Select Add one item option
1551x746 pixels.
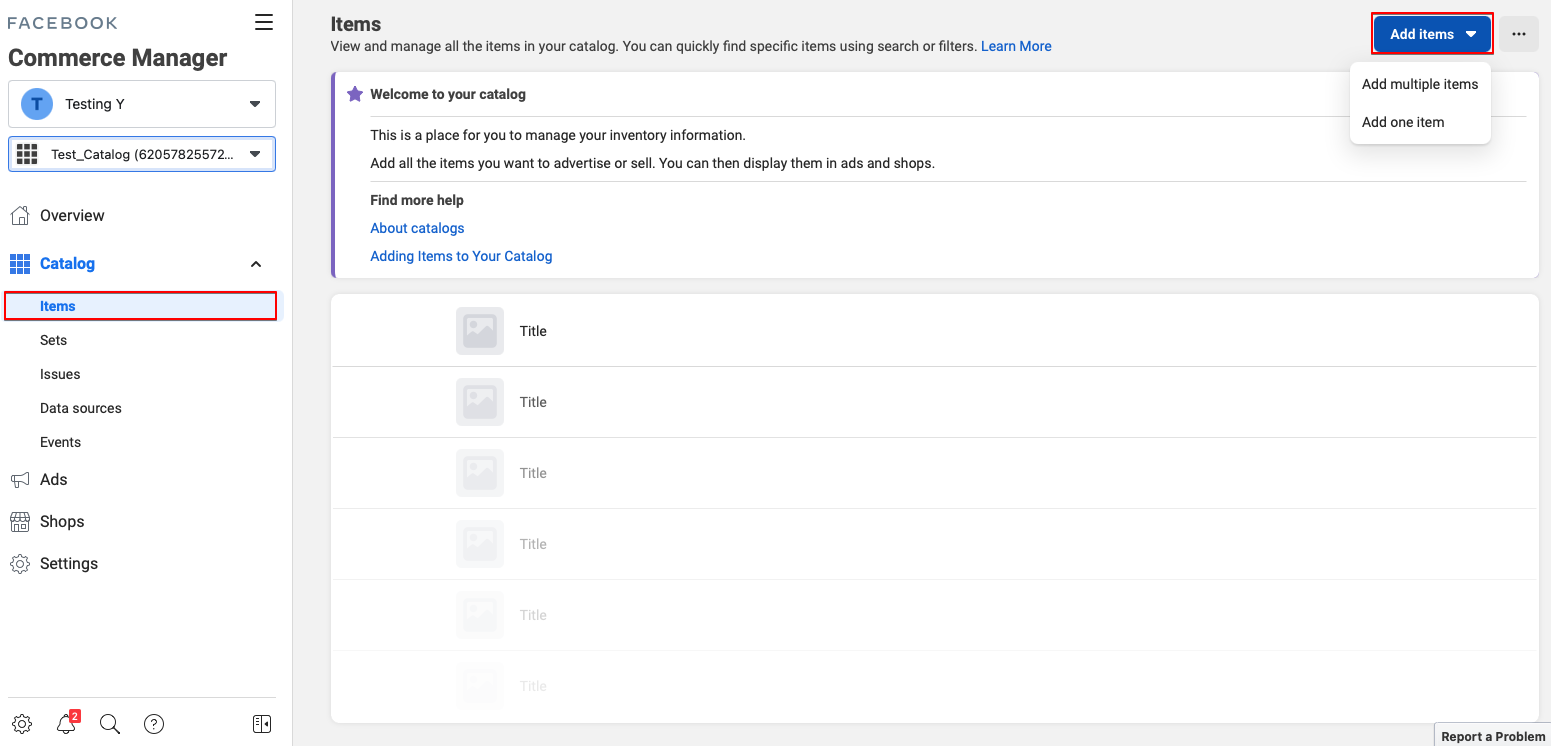pos(1402,122)
